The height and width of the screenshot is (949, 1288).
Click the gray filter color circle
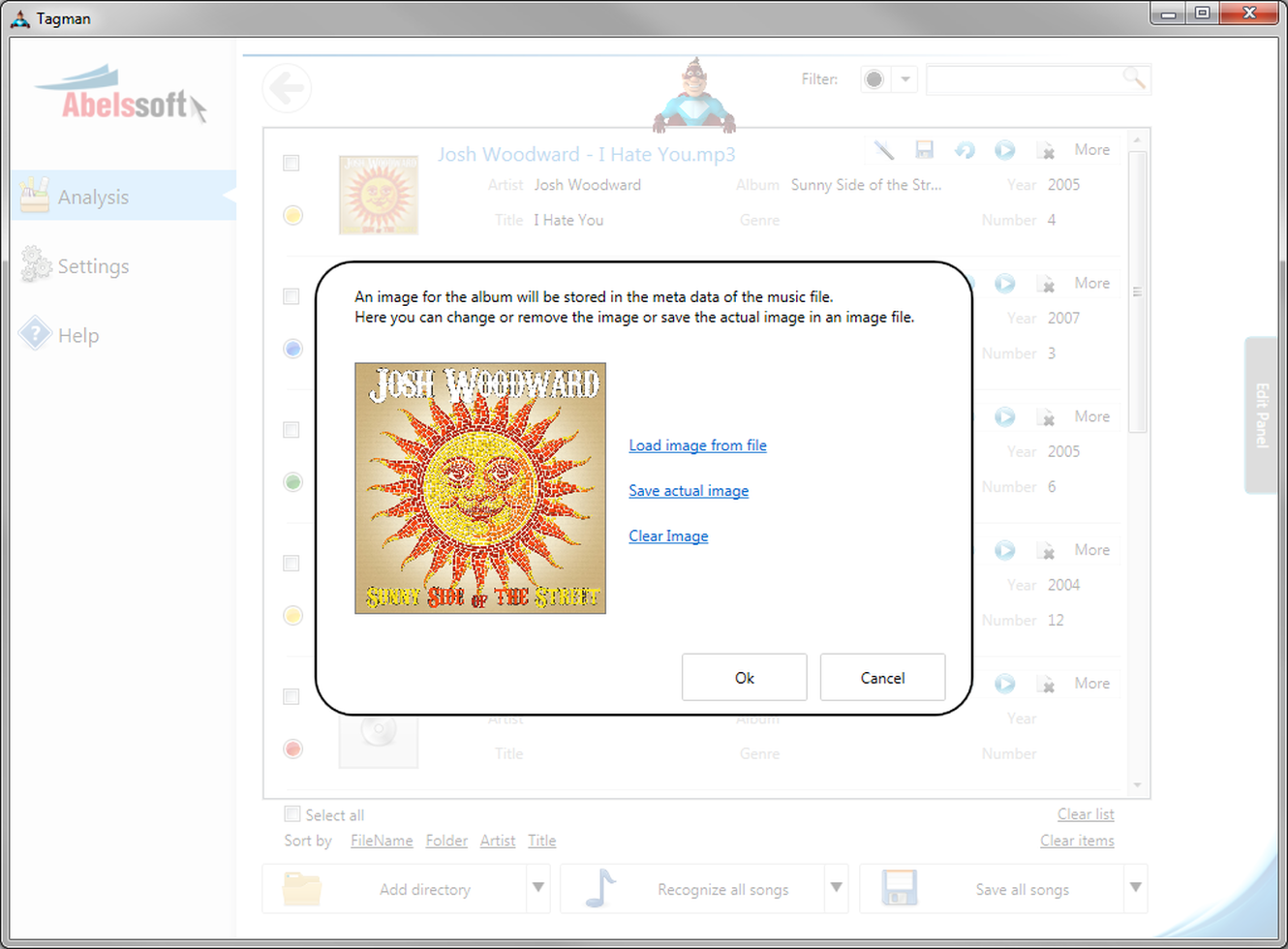coord(874,79)
